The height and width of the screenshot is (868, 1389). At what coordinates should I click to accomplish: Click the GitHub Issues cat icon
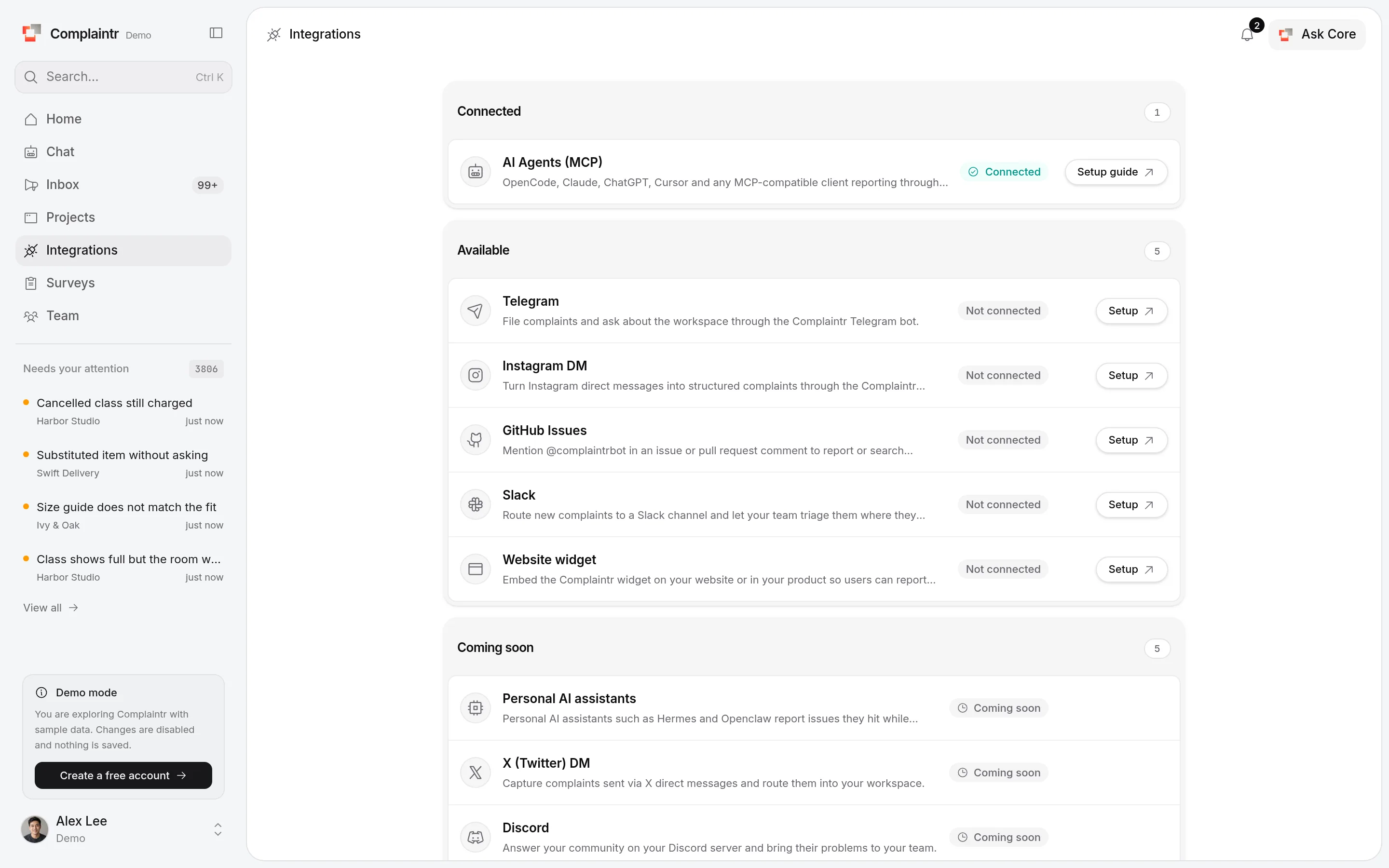click(x=475, y=440)
